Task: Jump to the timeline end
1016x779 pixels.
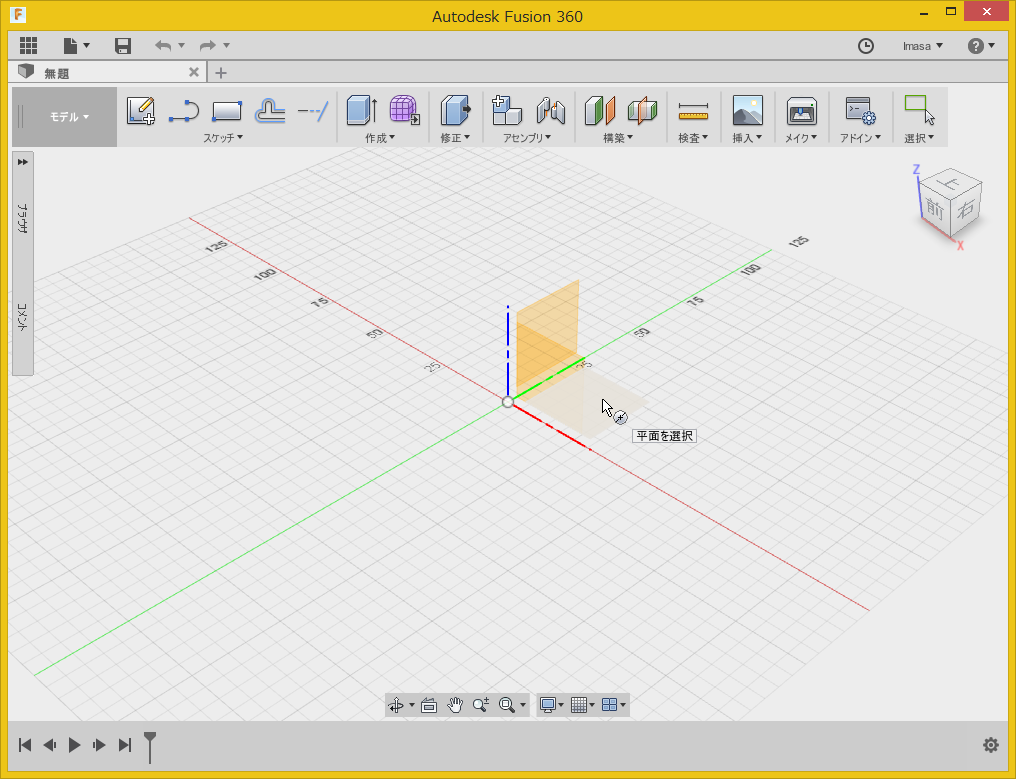Action: (x=125, y=745)
